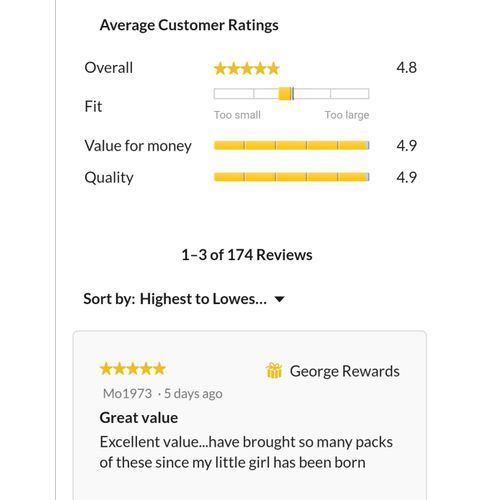Click the Fit slider yellow marker
Image resolution: width=500 pixels, height=500 pixels.
[285, 94]
